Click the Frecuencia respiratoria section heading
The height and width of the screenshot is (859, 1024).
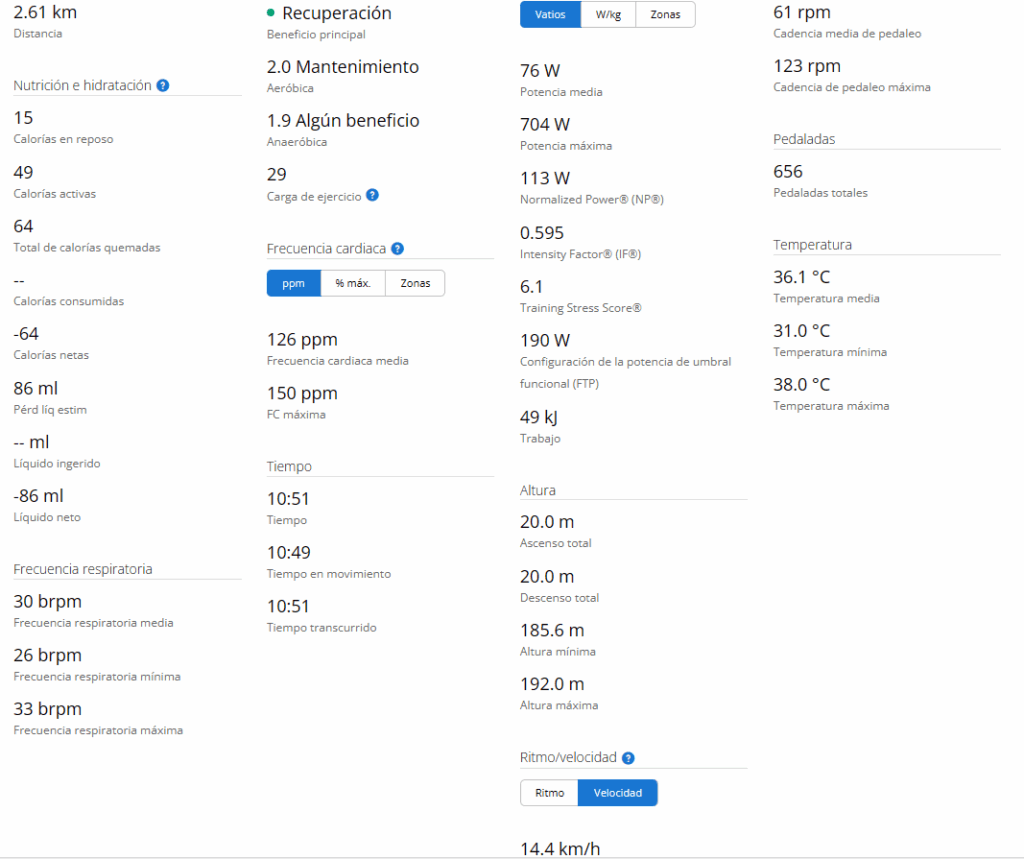(83, 569)
